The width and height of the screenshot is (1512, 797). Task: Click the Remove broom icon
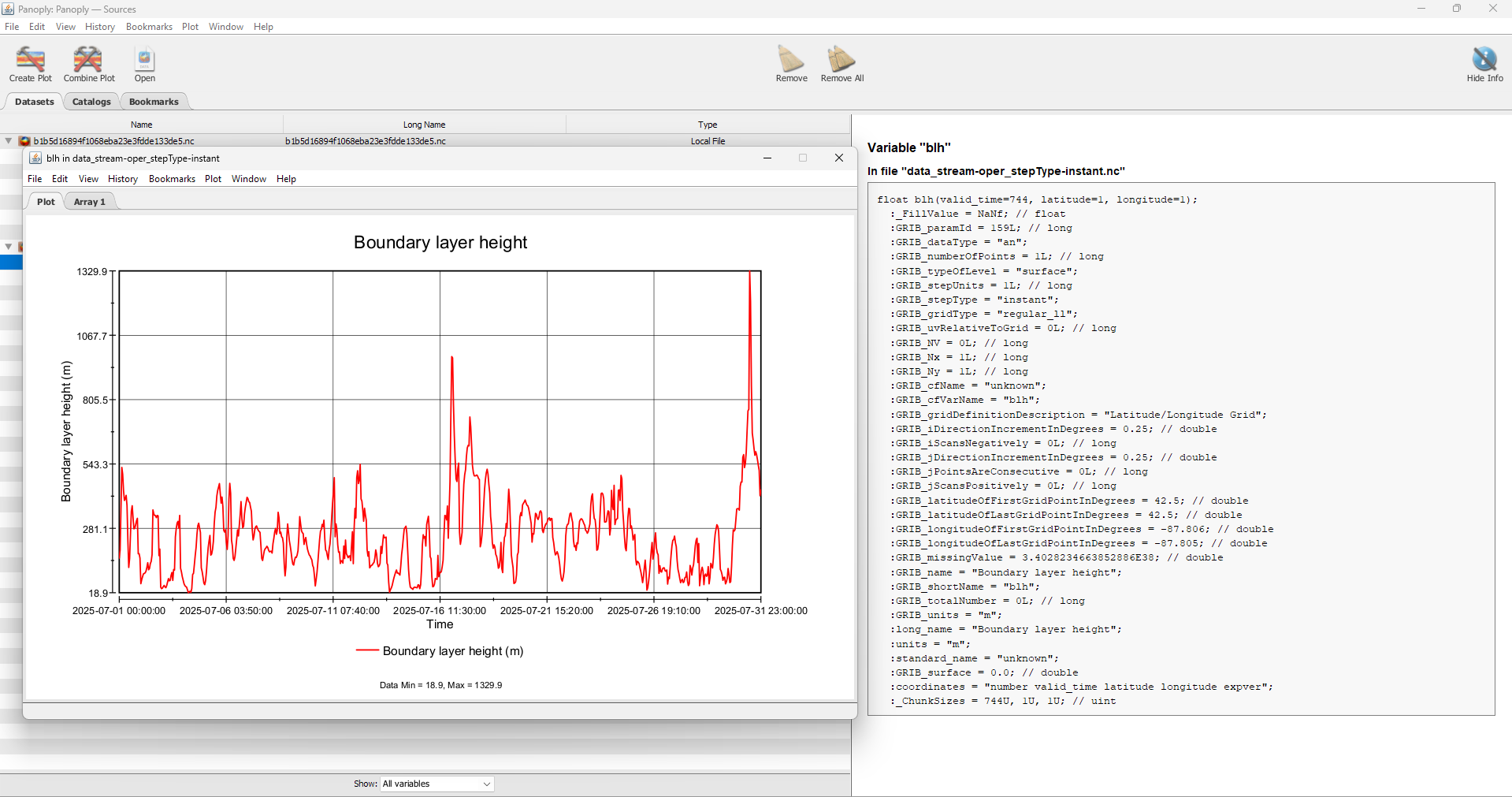tap(790, 59)
